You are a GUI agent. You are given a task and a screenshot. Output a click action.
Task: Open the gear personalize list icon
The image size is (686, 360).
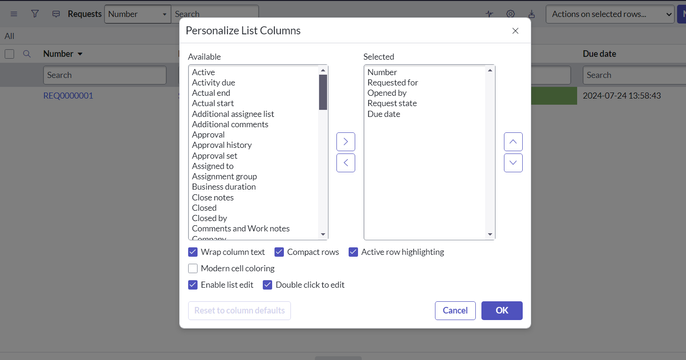510,14
